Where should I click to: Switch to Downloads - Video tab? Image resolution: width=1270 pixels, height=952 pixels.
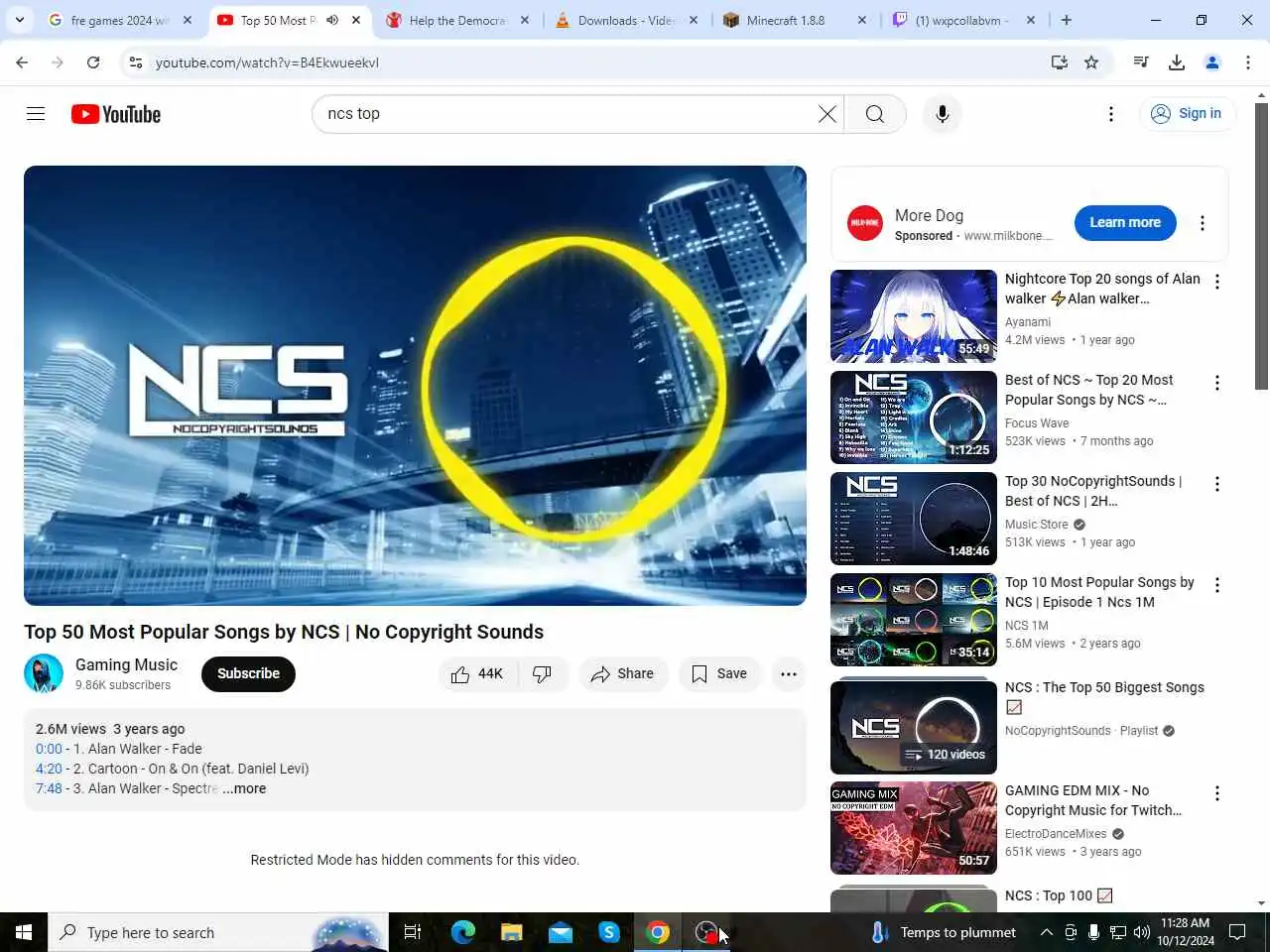[626, 20]
